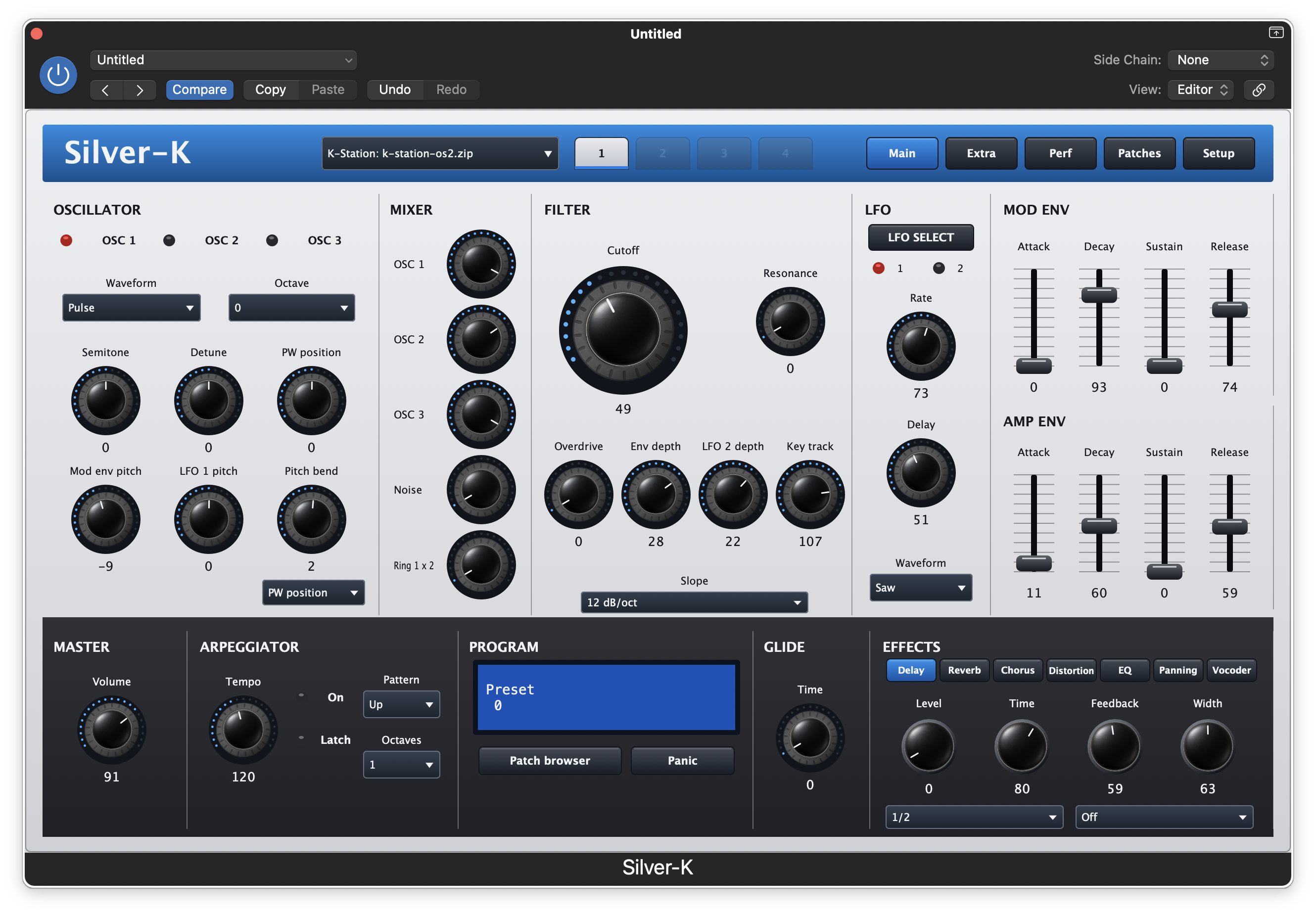The image size is (1316, 915).
Task: Click the window expand icon at top right
Action: coord(1276,33)
